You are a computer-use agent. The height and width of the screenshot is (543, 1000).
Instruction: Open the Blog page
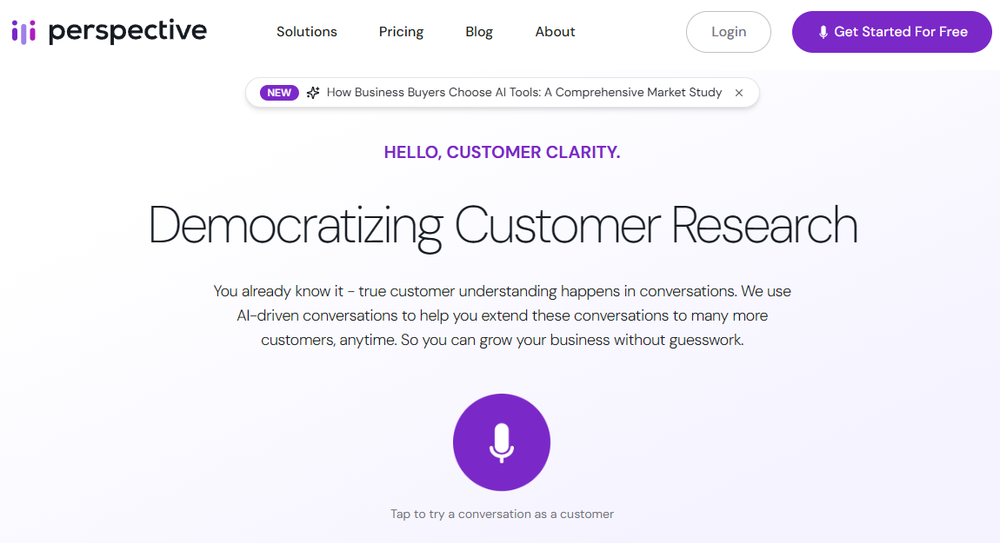click(479, 32)
